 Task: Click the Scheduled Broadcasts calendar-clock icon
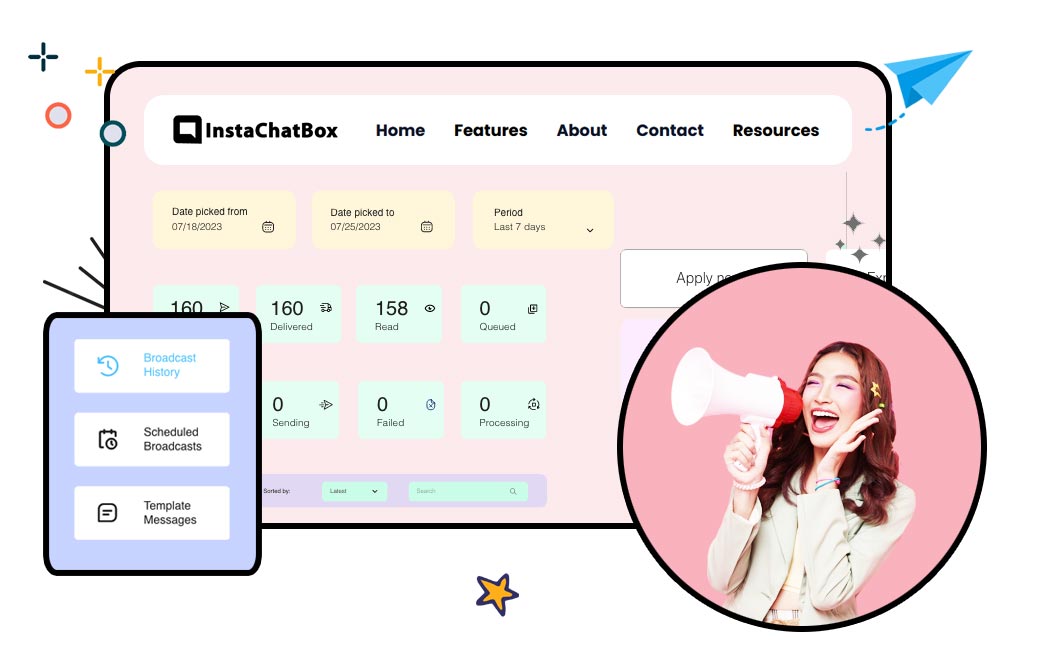pos(108,439)
